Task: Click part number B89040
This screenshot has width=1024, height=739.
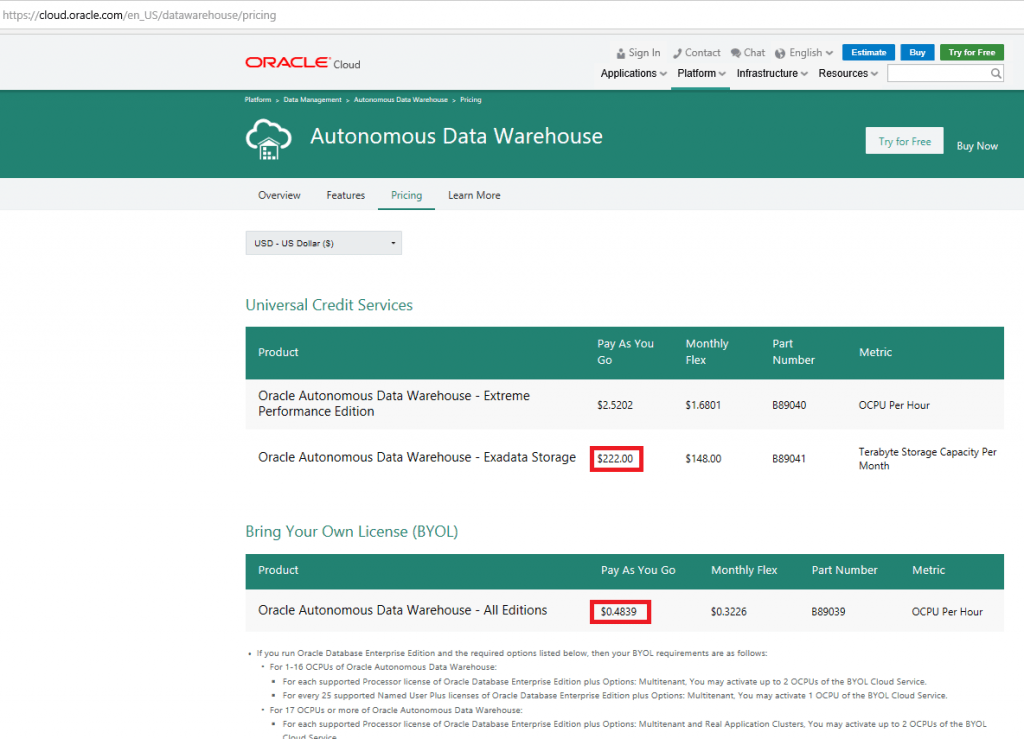Action: click(789, 405)
